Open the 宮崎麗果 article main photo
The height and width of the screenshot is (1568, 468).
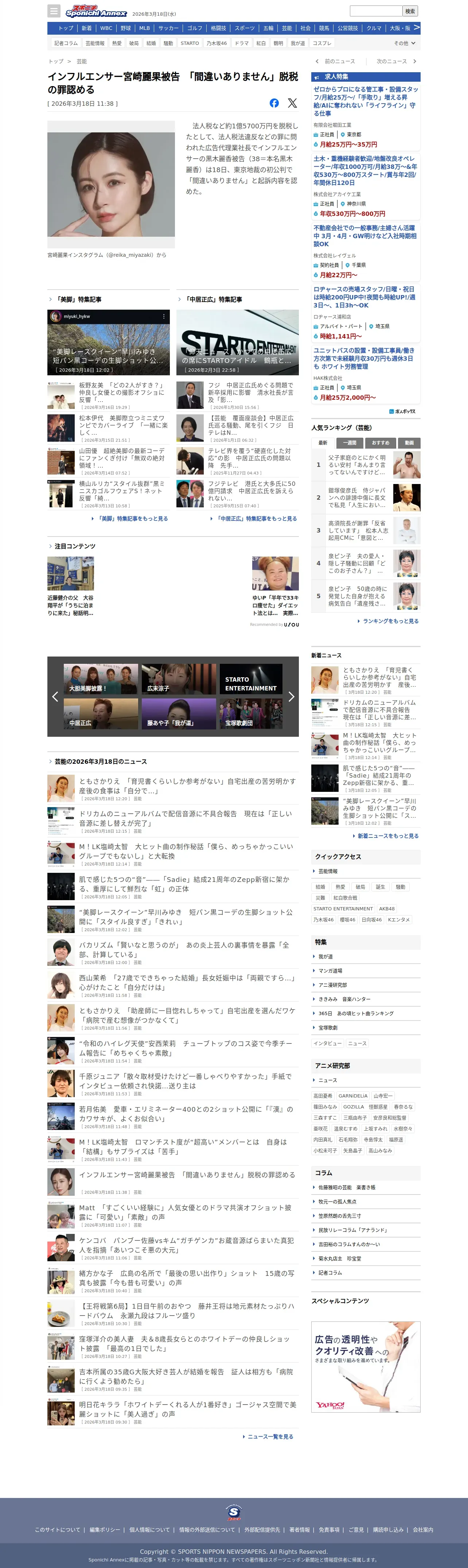(x=112, y=184)
